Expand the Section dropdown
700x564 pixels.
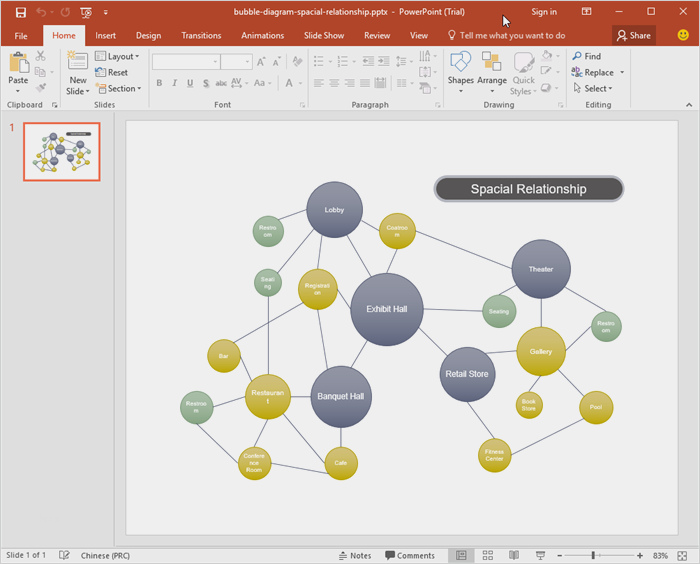tap(121, 89)
